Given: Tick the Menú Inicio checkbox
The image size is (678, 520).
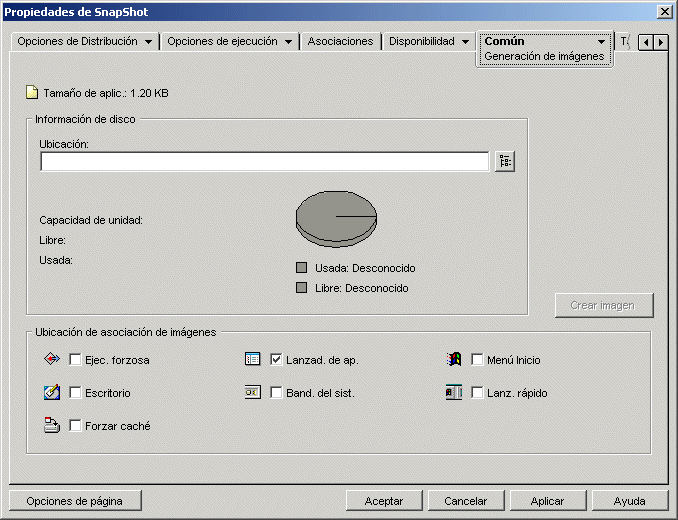Looking at the screenshot, I should coord(477,359).
